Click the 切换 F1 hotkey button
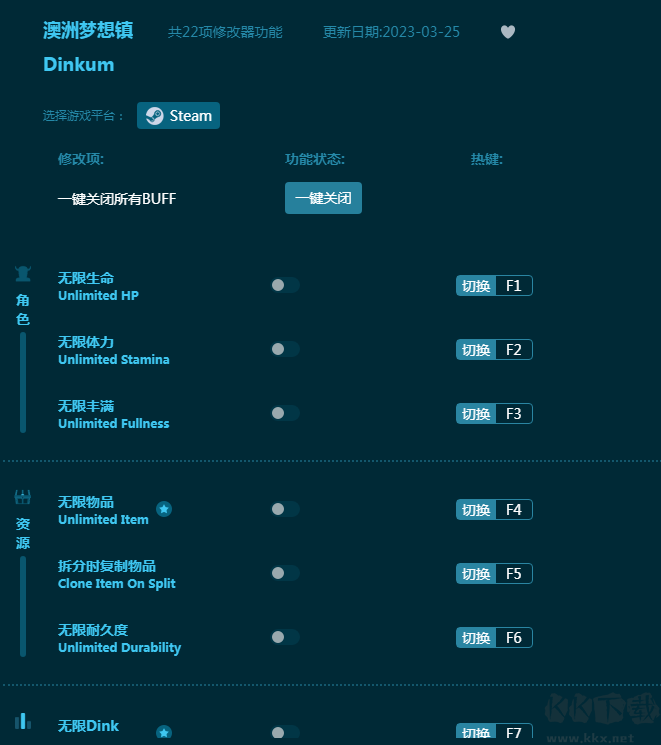661x745 pixels. [x=494, y=286]
